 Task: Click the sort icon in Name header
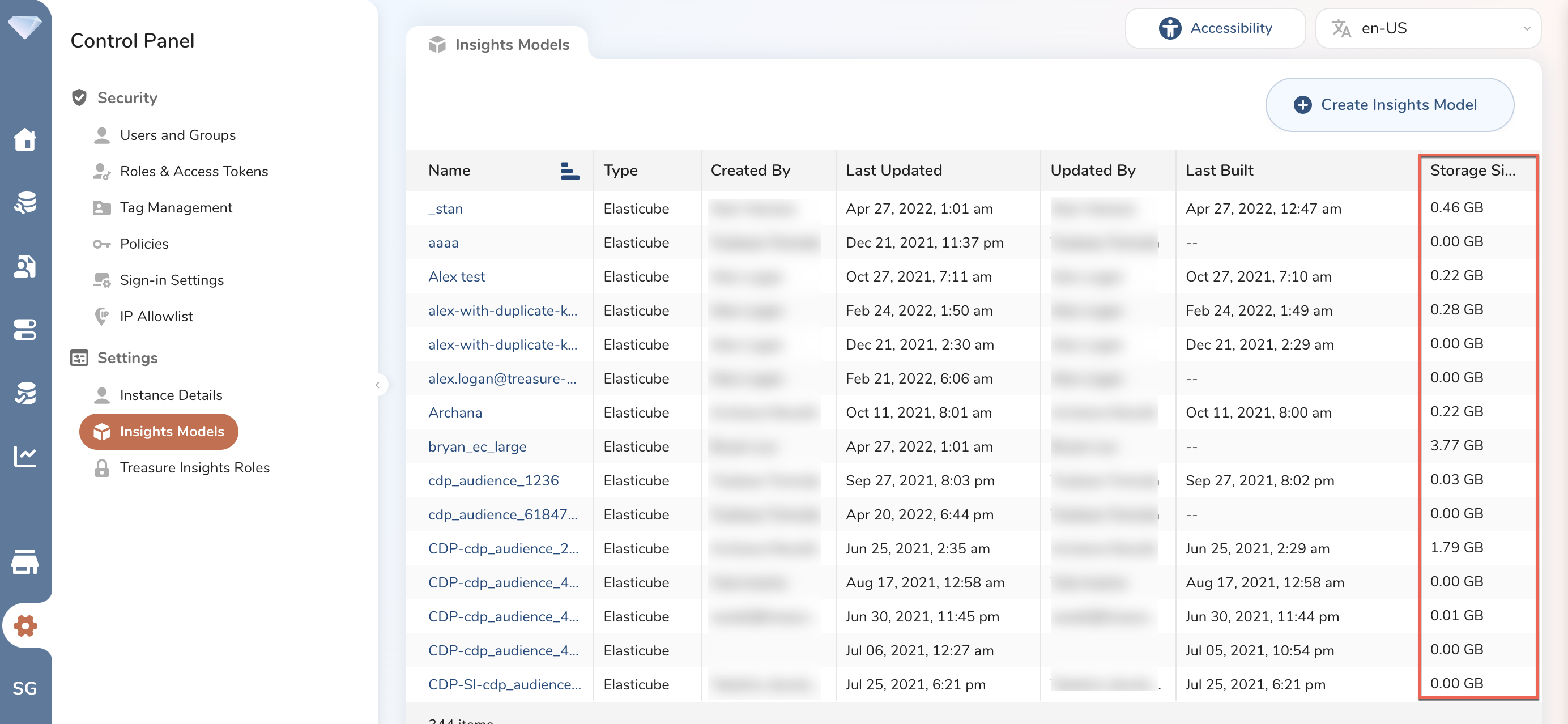(x=569, y=171)
